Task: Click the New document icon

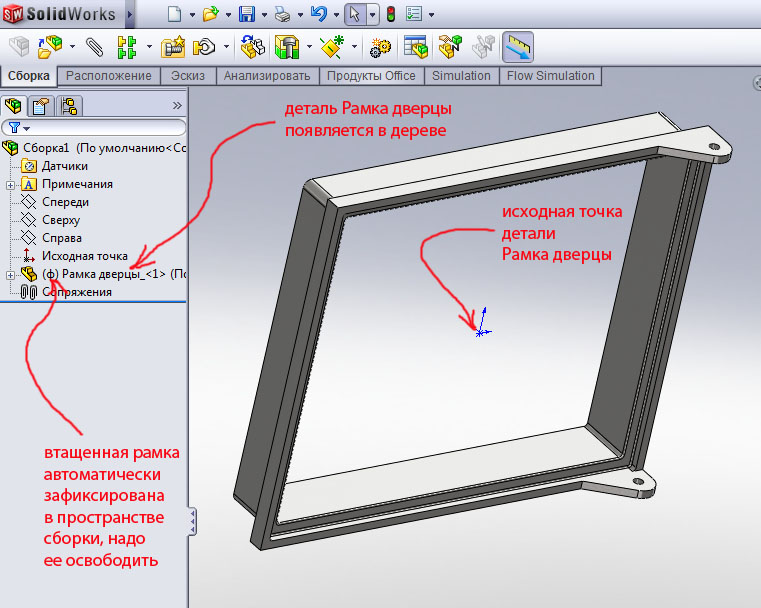Action: click(x=175, y=15)
